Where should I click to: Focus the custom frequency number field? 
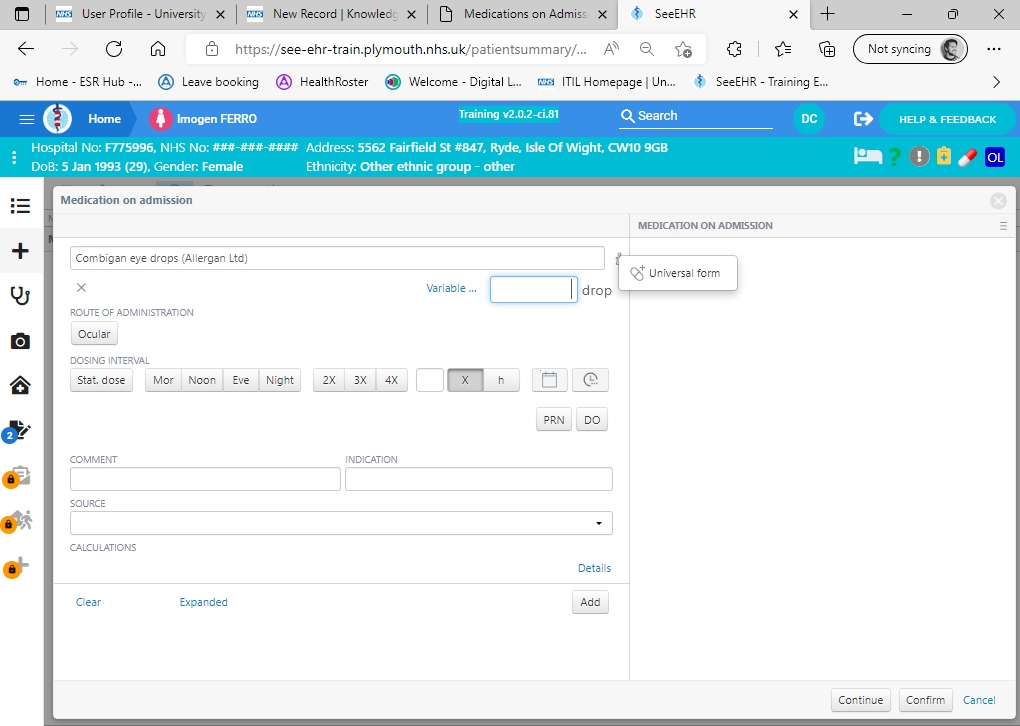[430, 380]
